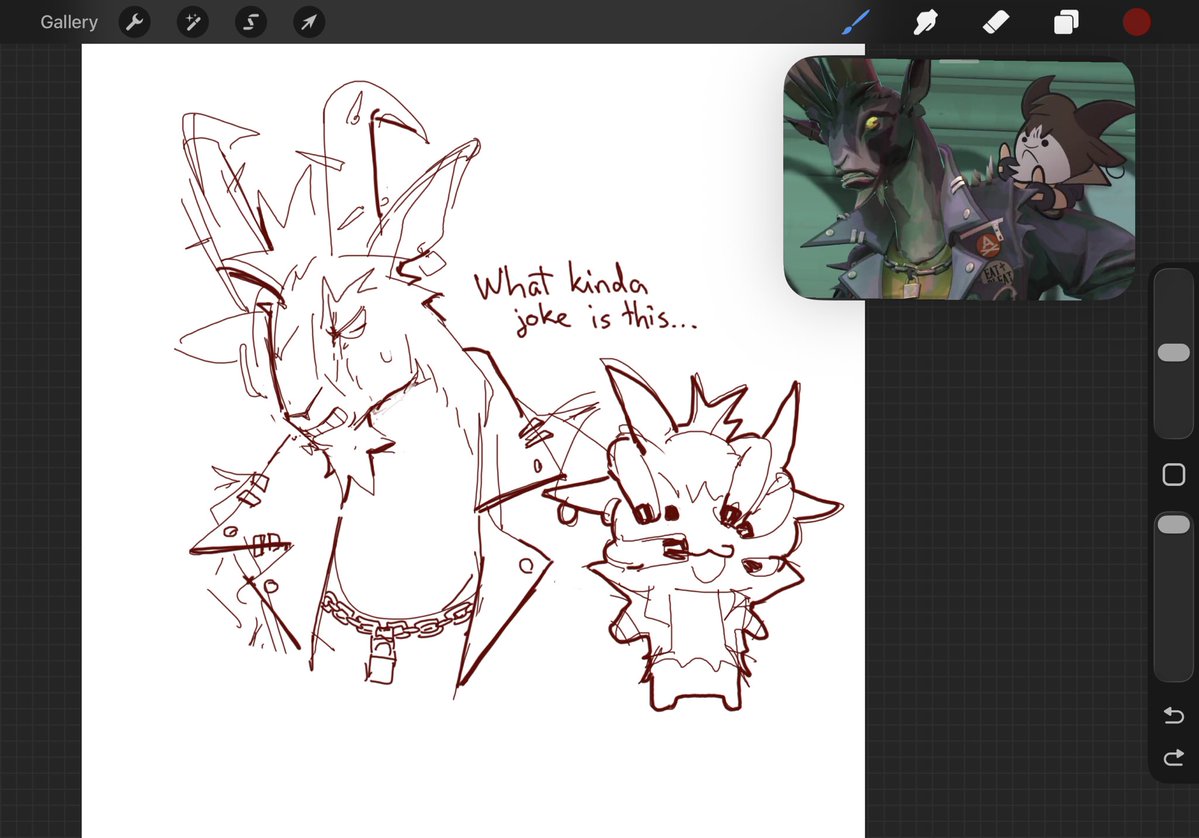Open the Adjustments magic wand menu
The height and width of the screenshot is (838, 1199).
(x=193, y=22)
